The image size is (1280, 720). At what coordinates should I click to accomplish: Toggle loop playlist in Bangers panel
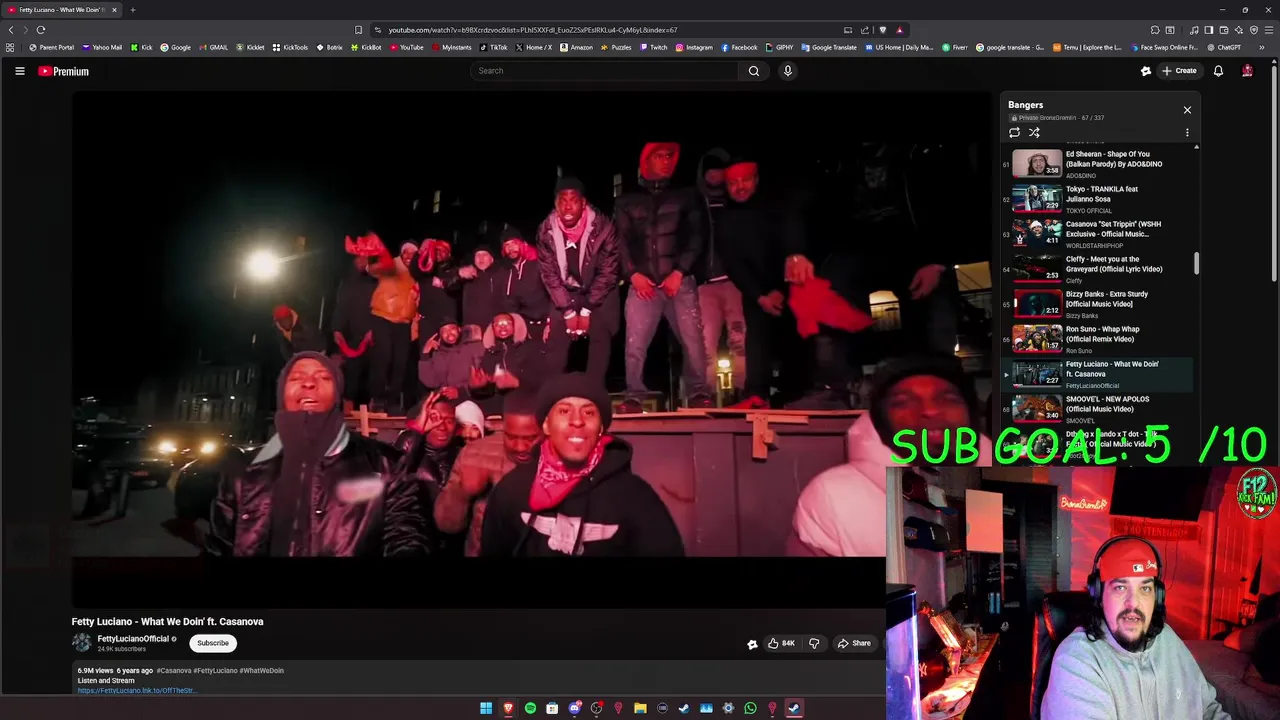(x=1014, y=132)
